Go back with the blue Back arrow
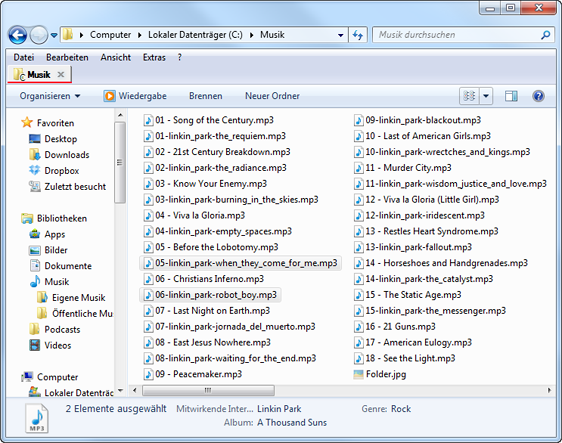The height and width of the screenshot is (443, 562). [18, 35]
